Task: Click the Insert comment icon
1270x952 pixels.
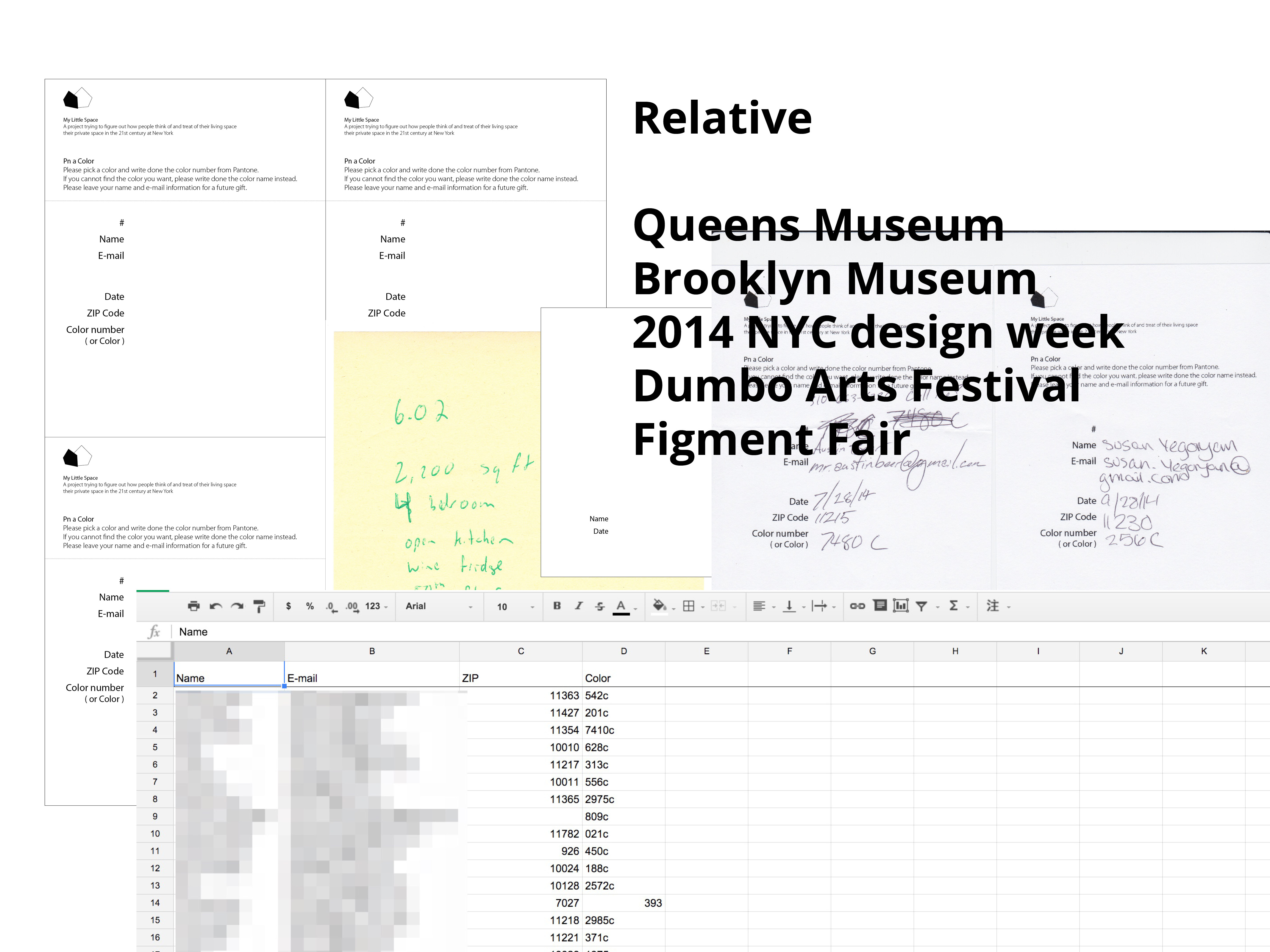Action: point(880,605)
